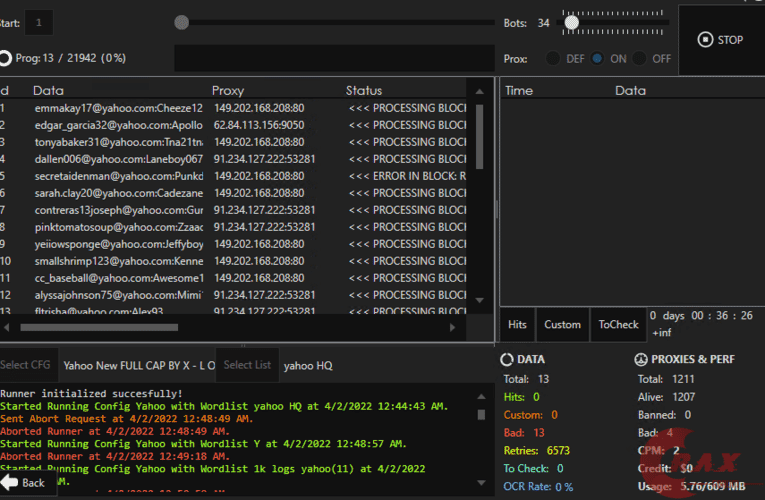Image resolution: width=765 pixels, height=500 pixels.
Task: Sort the list by the Status column header
Action: (x=364, y=90)
